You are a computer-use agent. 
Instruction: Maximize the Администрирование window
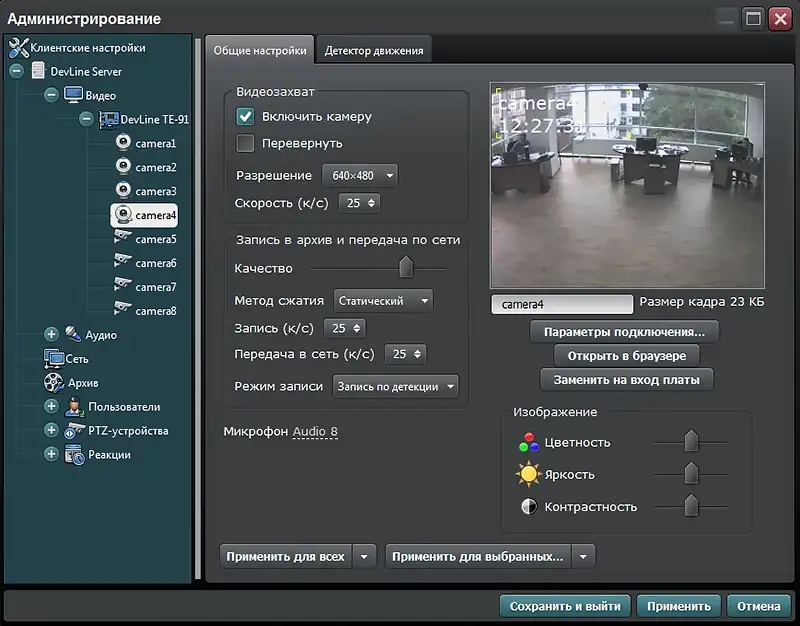point(753,19)
